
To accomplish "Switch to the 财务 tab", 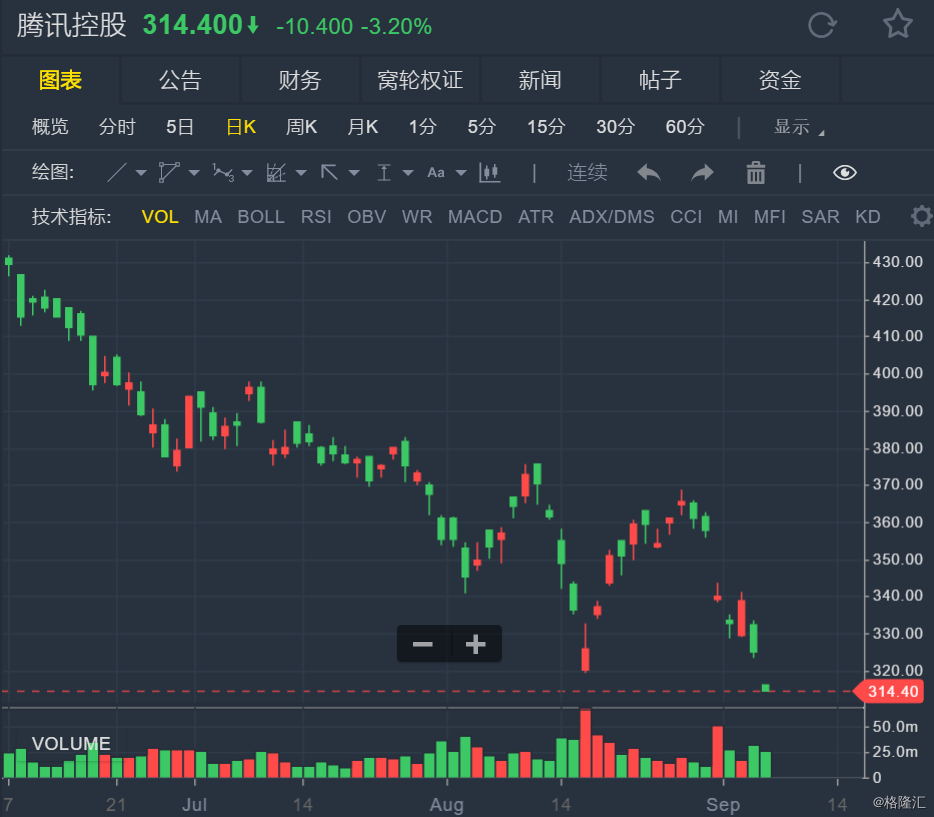I will click(300, 80).
